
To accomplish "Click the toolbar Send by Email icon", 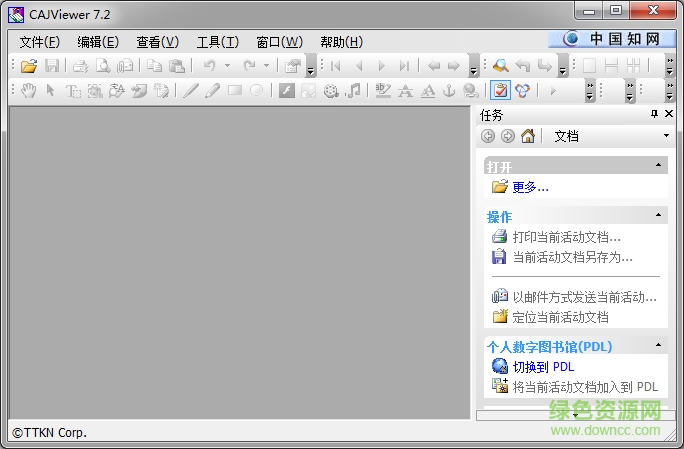I will pyautogui.click(x=125, y=66).
